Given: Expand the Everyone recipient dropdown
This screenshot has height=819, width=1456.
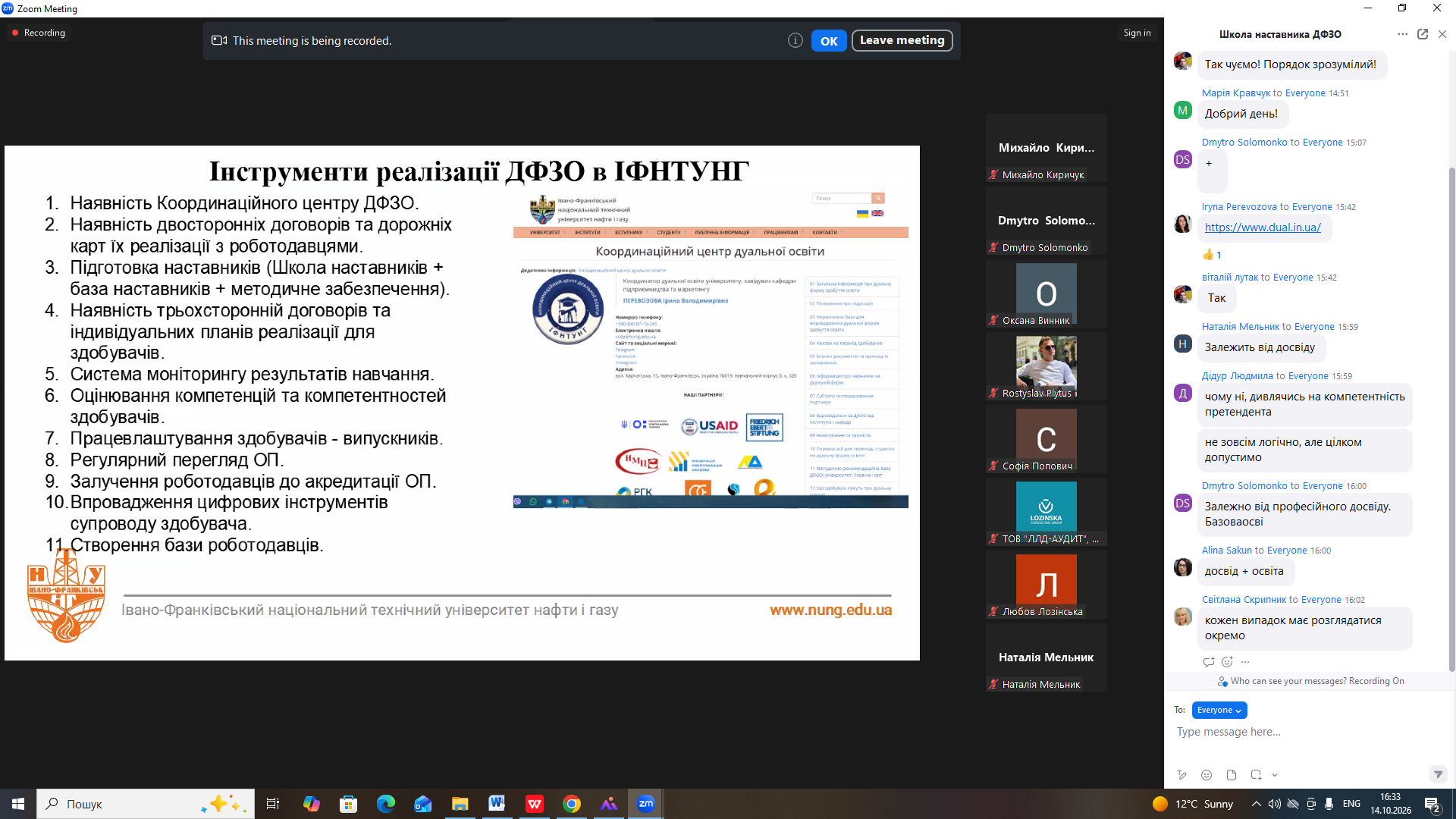Looking at the screenshot, I should [x=1219, y=711].
